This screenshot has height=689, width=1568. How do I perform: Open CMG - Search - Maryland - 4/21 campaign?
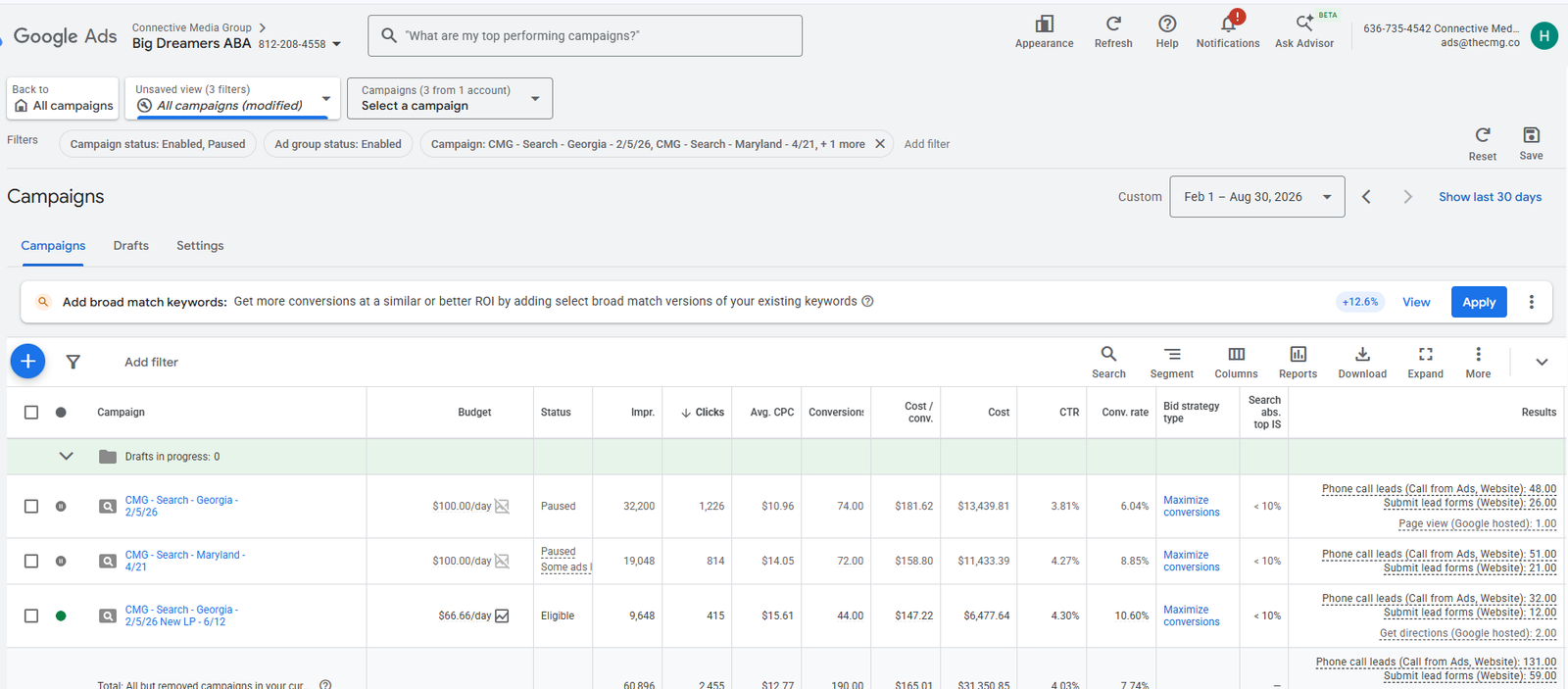(x=184, y=561)
